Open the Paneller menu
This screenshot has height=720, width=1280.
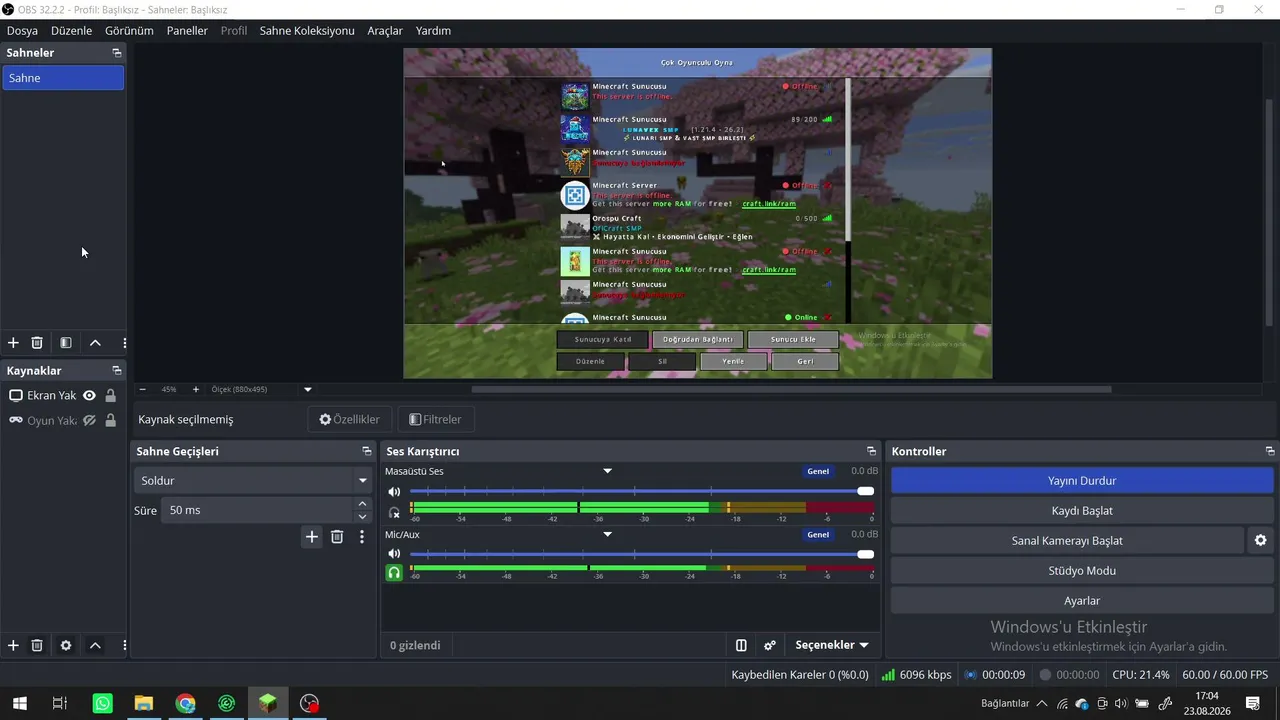[187, 31]
